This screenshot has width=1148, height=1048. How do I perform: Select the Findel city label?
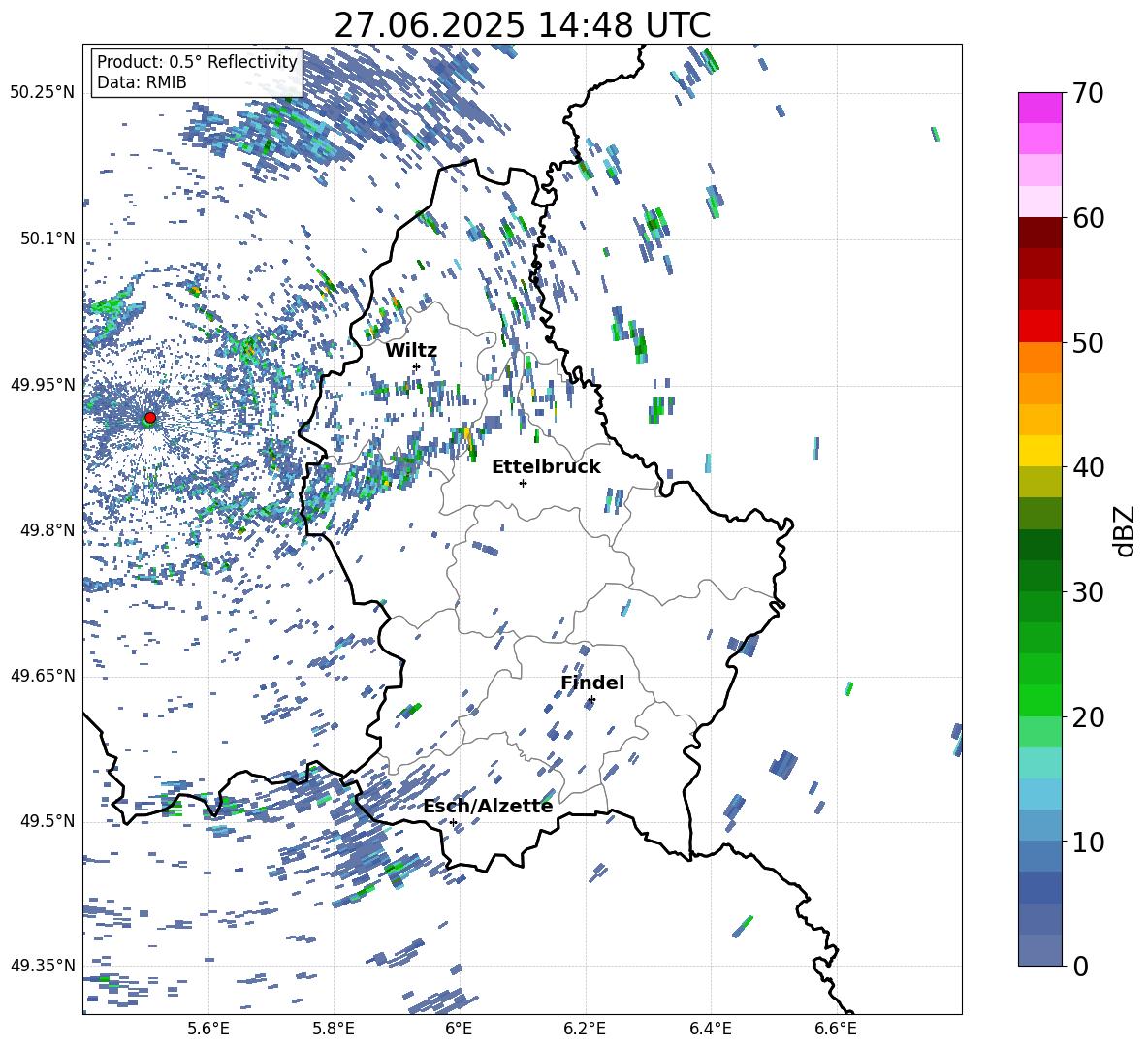click(592, 683)
